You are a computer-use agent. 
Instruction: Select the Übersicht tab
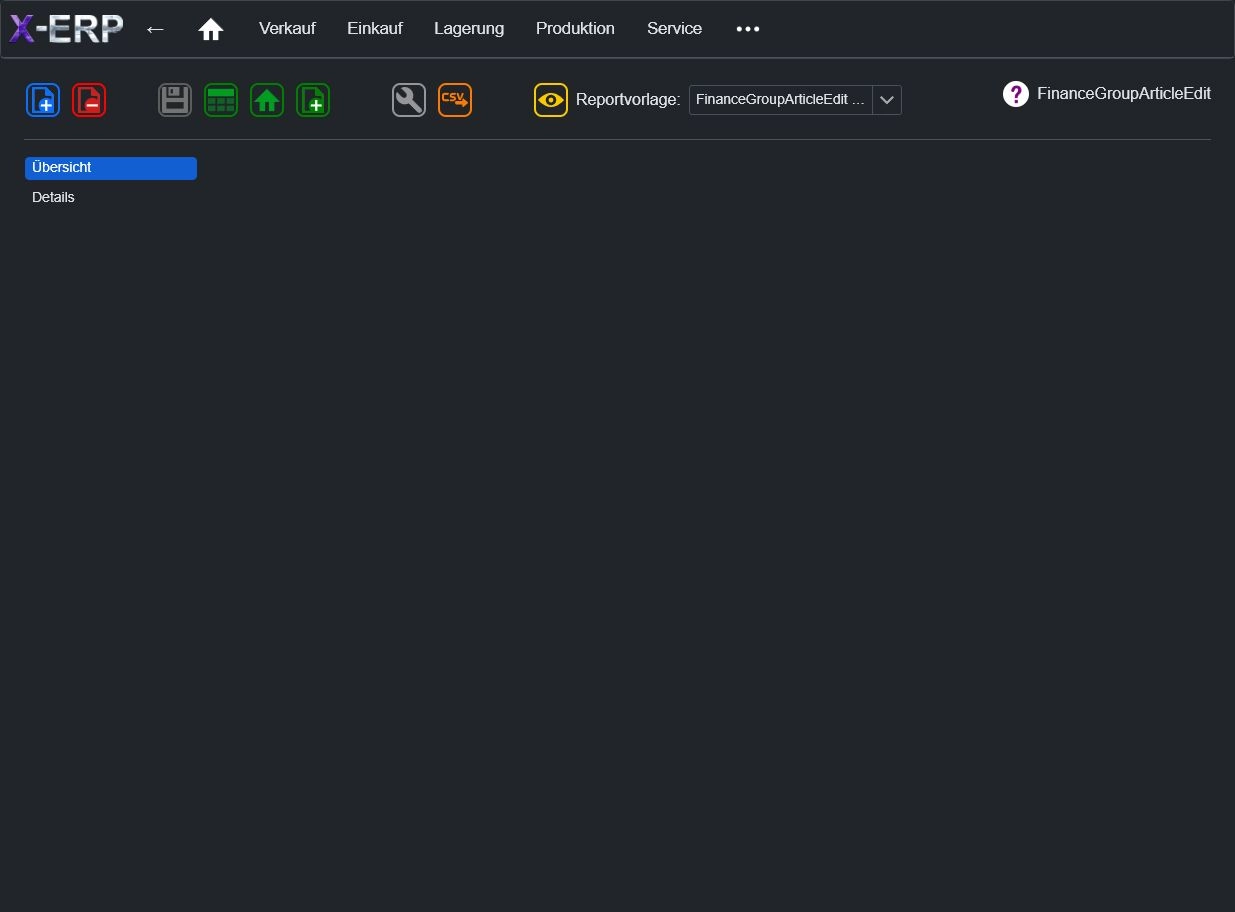(x=111, y=168)
